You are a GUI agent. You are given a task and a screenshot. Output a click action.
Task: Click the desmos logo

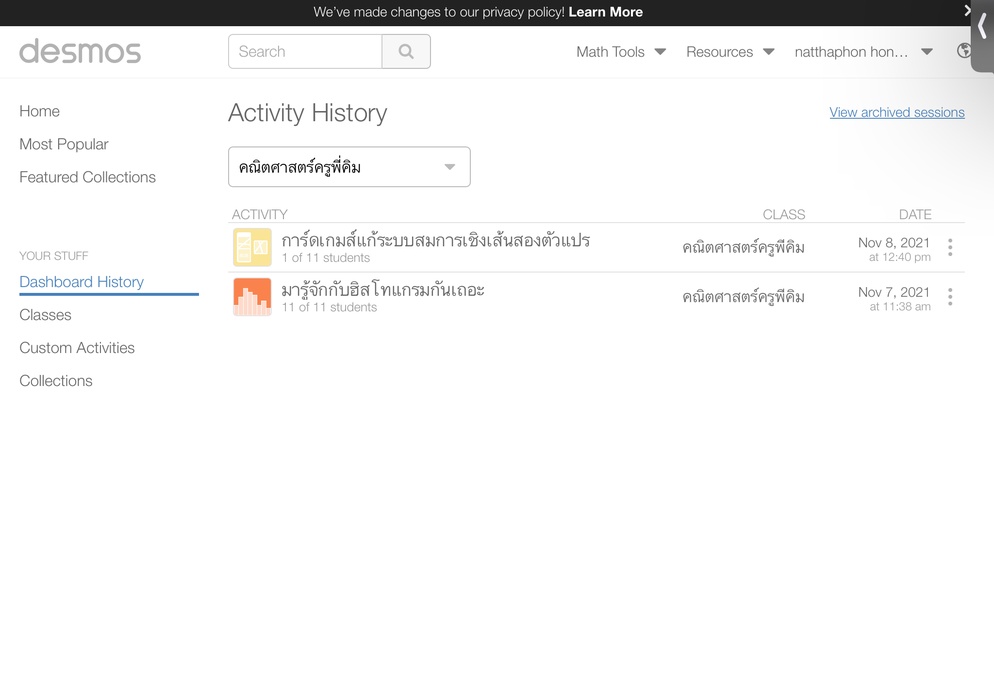(x=80, y=51)
